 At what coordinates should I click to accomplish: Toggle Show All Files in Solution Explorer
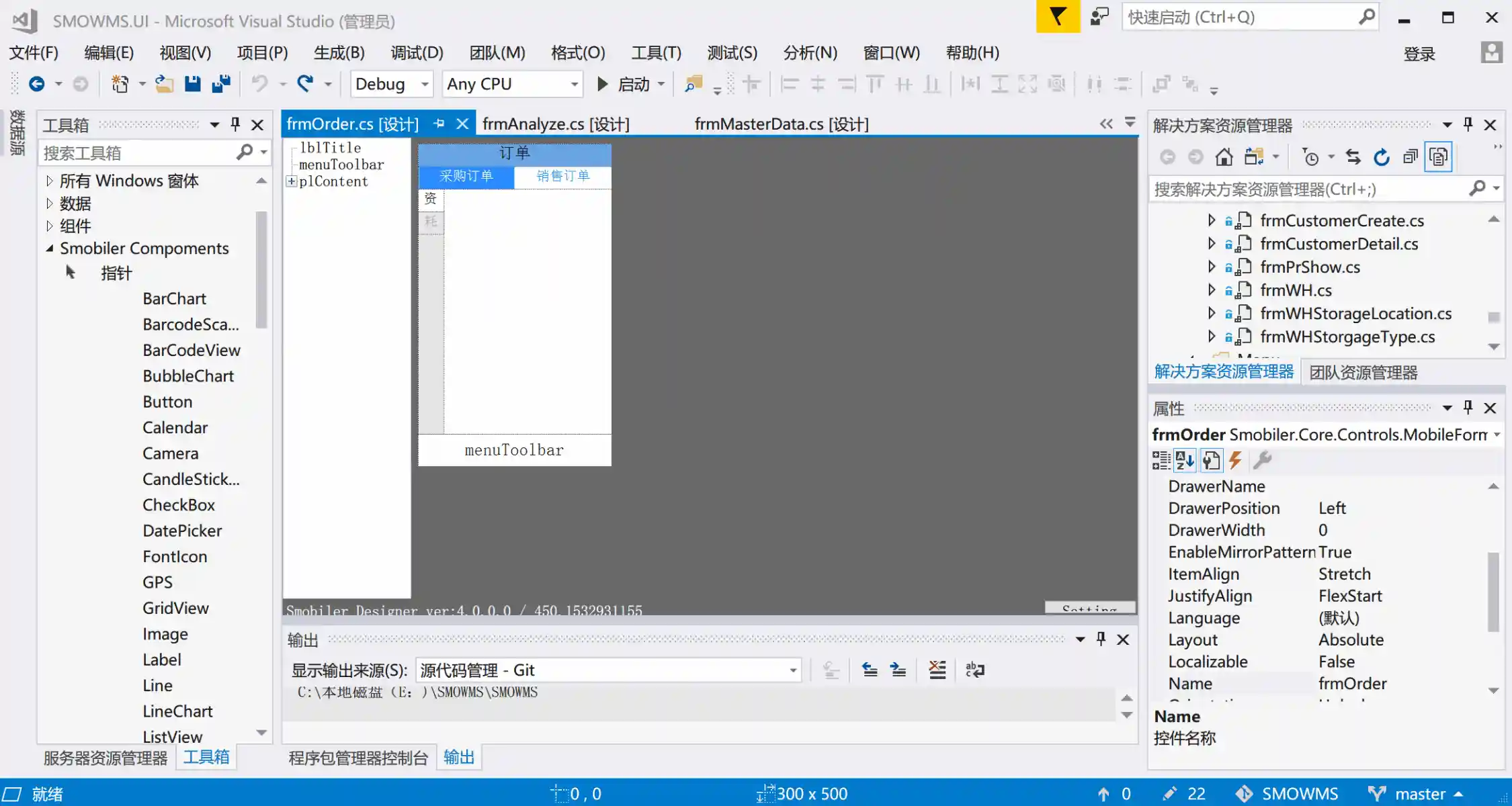click(1438, 157)
